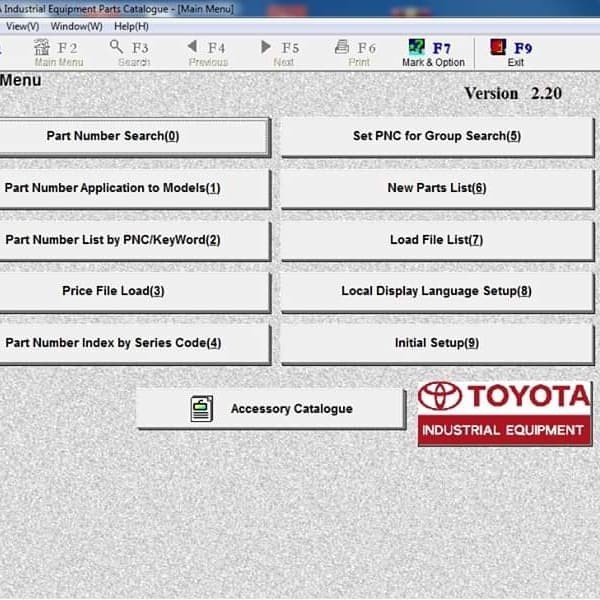Open Part Number Application to Models(1)
This screenshot has width=600, height=600.
pos(135,189)
